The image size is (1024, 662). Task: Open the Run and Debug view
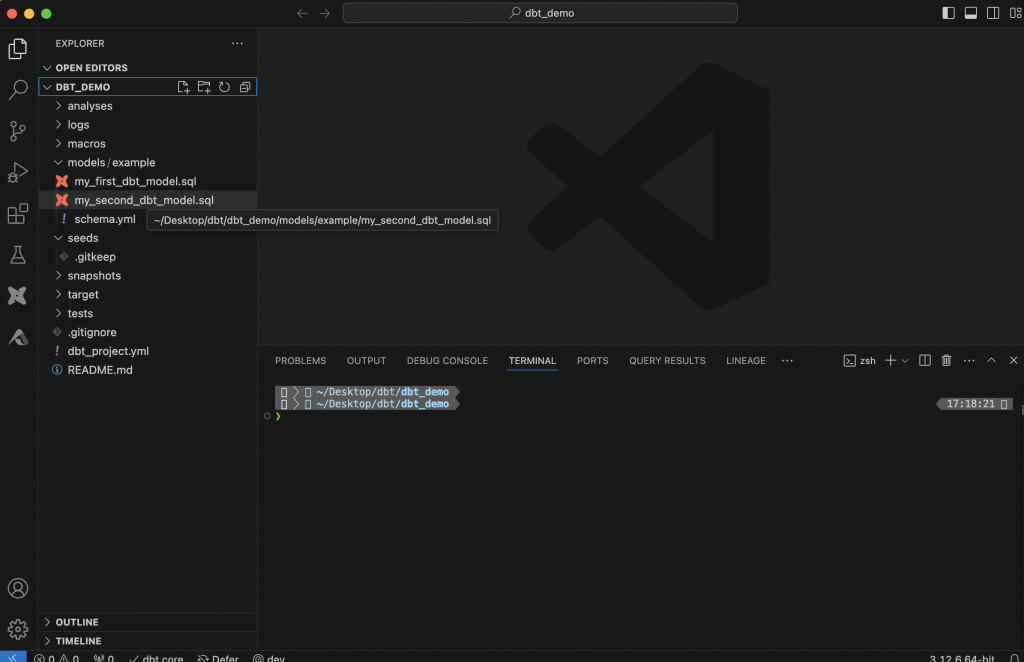[18, 172]
